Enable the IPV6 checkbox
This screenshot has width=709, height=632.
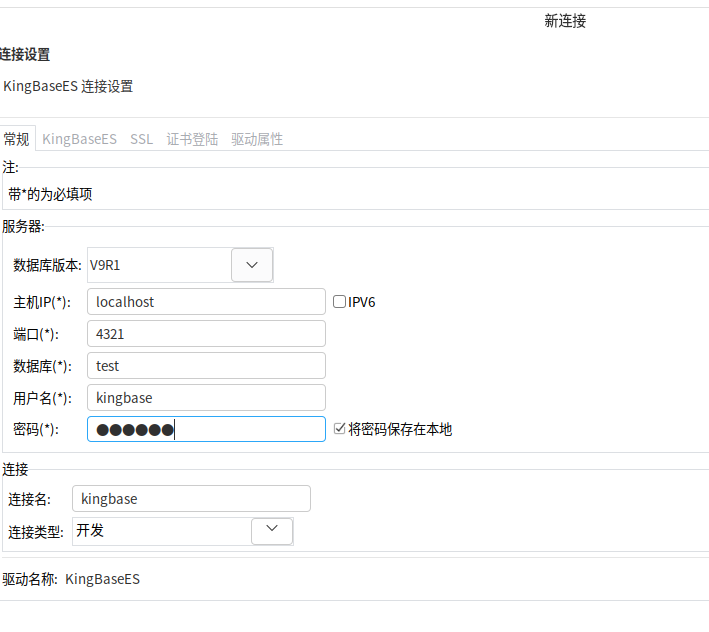coord(340,302)
